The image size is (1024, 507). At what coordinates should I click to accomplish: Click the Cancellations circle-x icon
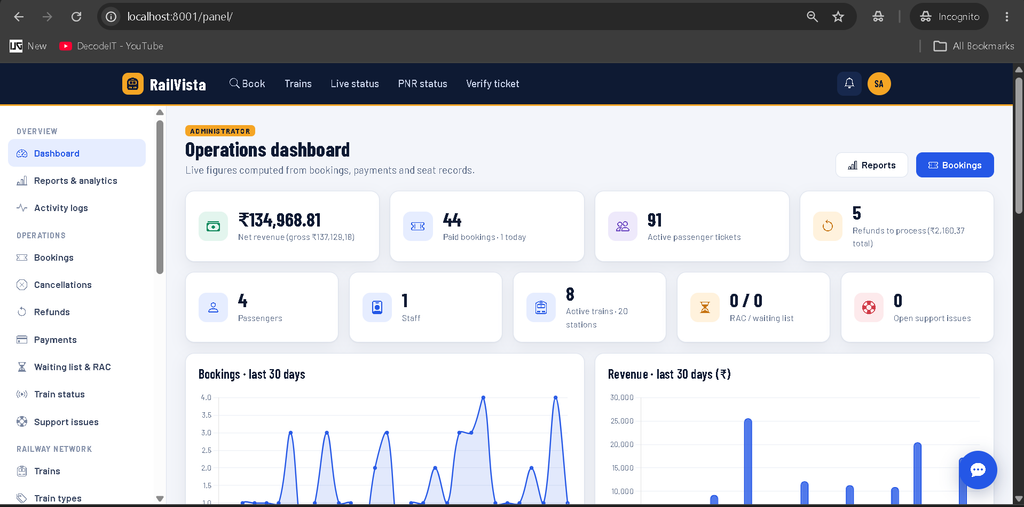[22, 285]
